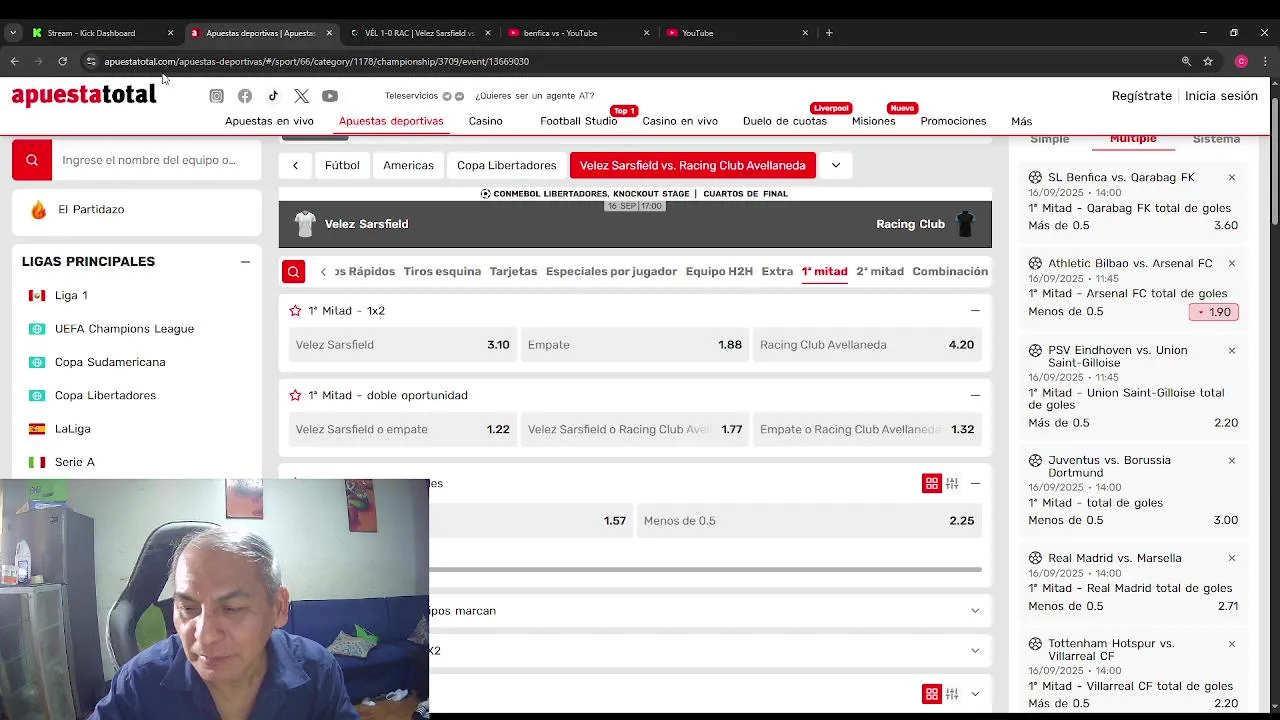
Task: Open the YouTube social icon in header
Action: point(330,96)
